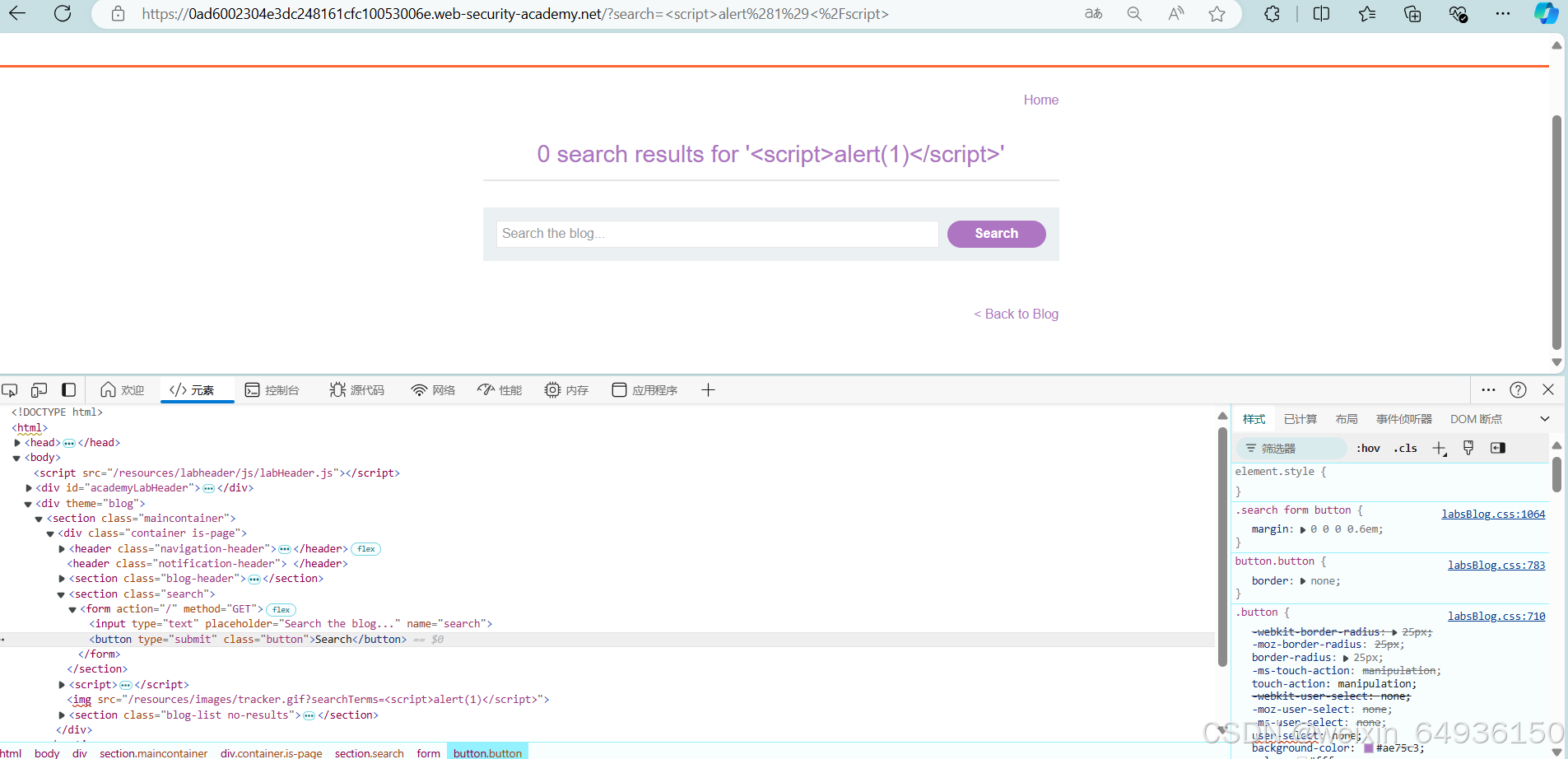View site information lock icon

(118, 14)
